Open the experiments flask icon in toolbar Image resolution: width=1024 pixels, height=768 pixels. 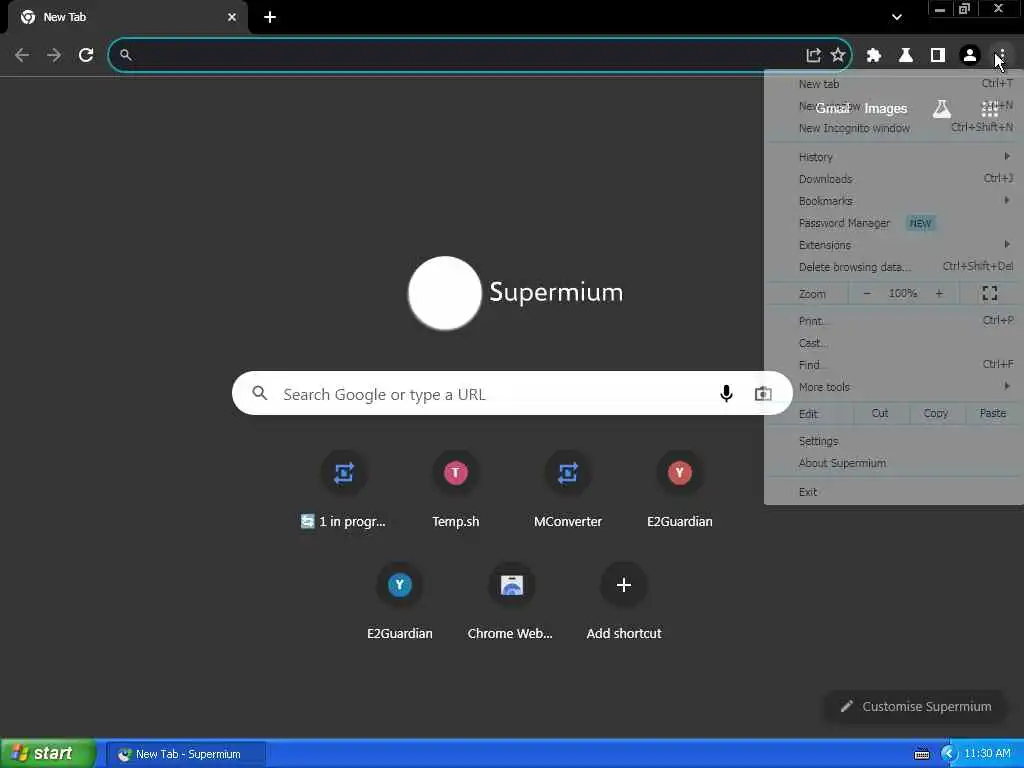point(906,56)
